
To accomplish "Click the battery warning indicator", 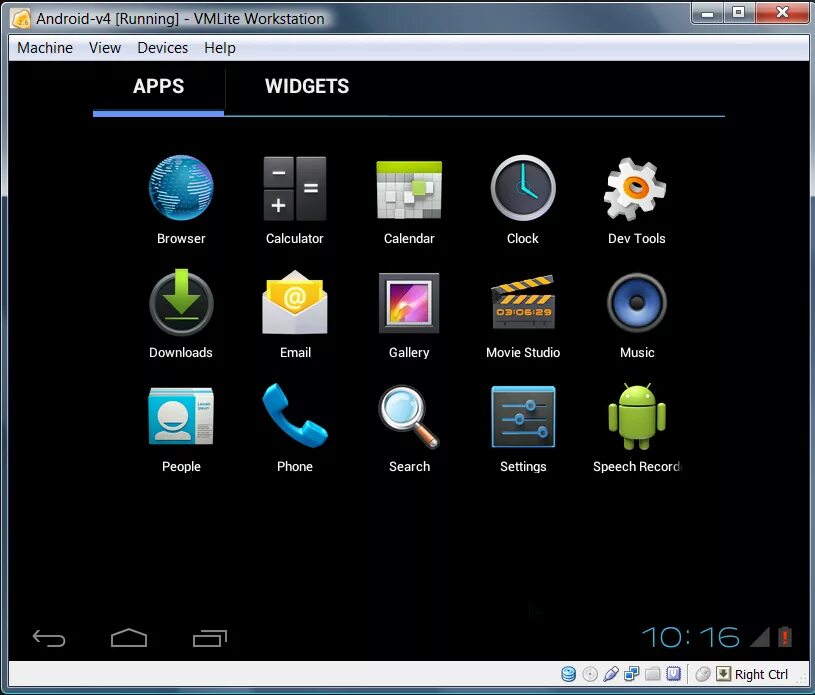I will 785,637.
